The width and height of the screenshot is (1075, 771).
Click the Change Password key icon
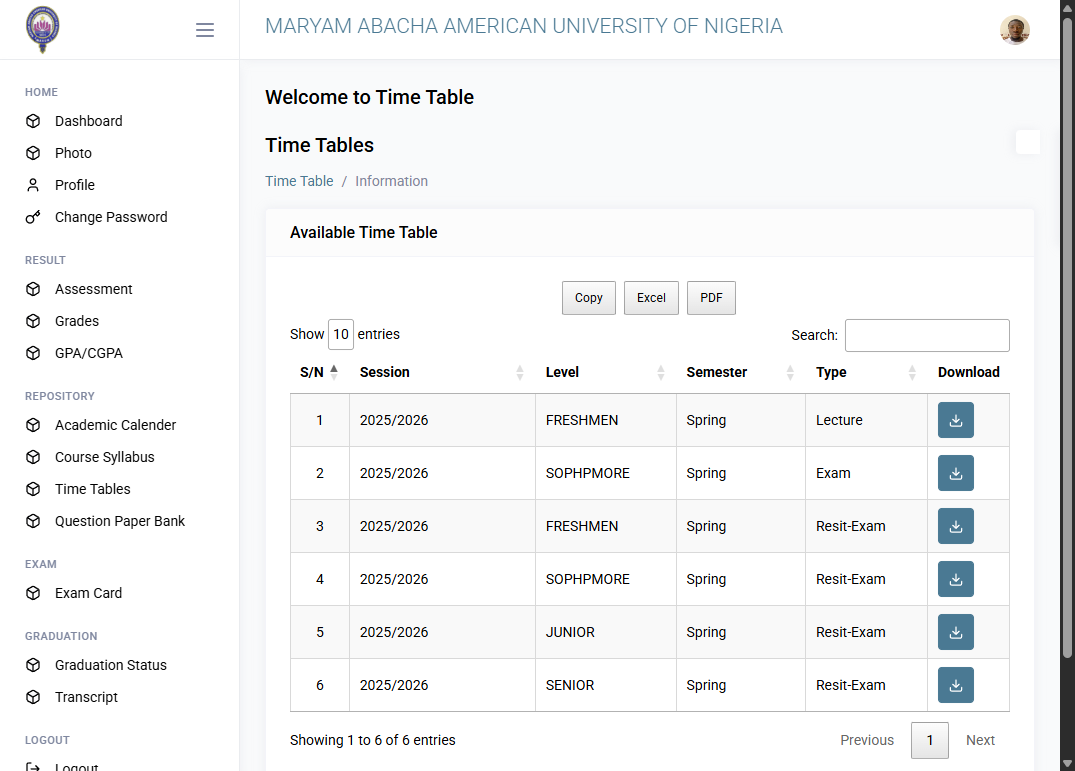[33, 217]
